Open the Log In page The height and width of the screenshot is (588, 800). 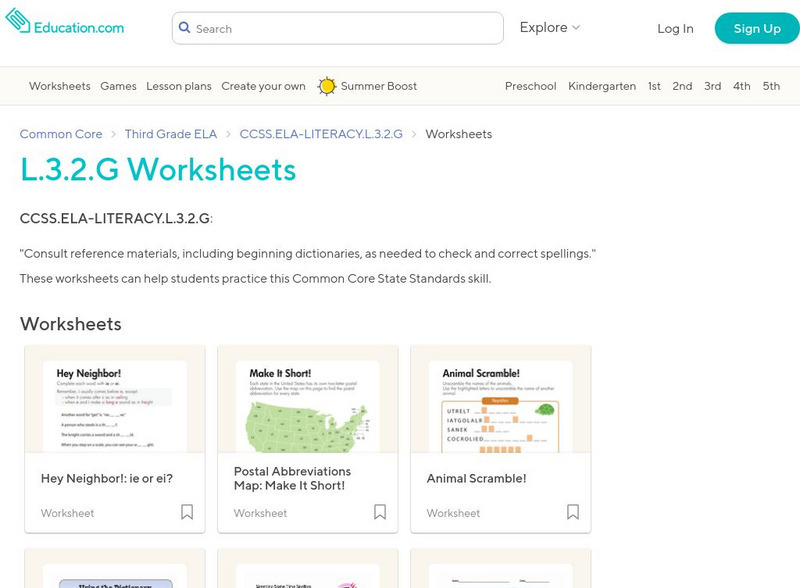pyautogui.click(x=675, y=29)
